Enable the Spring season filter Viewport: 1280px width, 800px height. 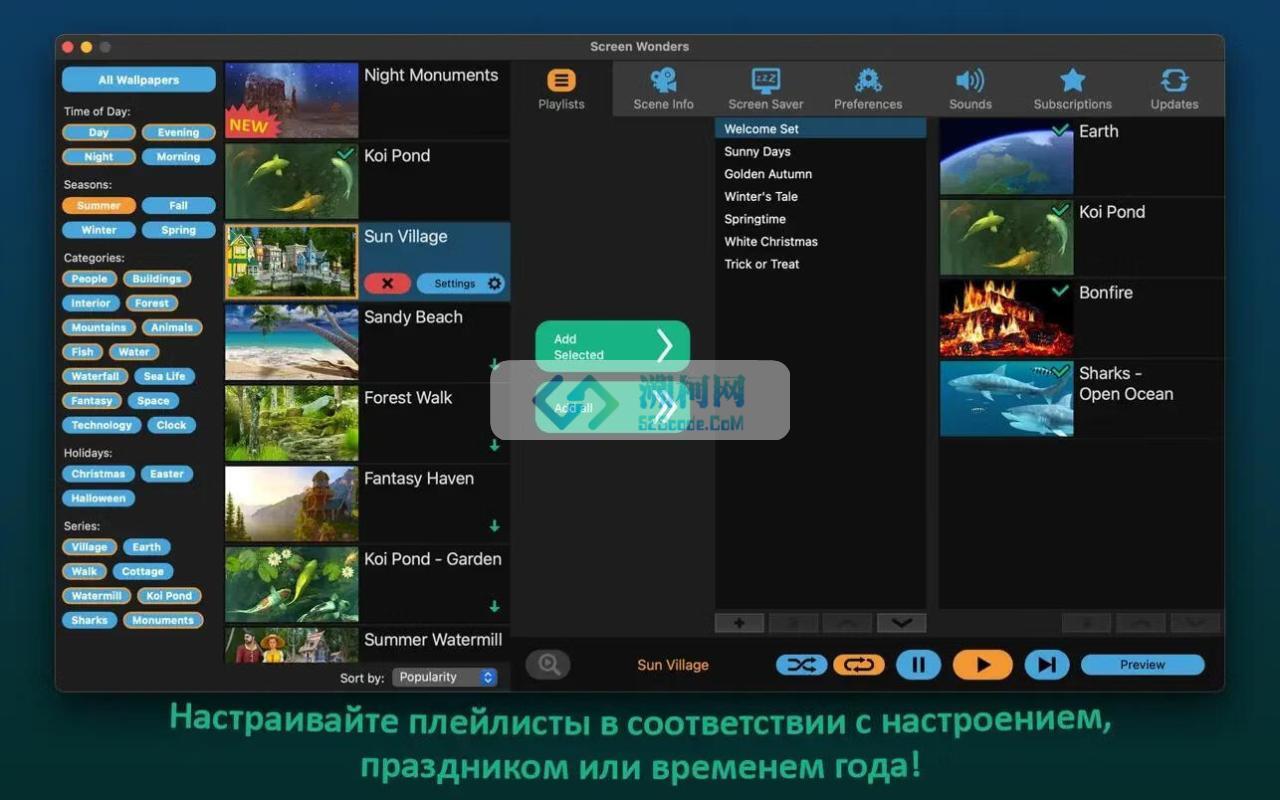click(178, 229)
